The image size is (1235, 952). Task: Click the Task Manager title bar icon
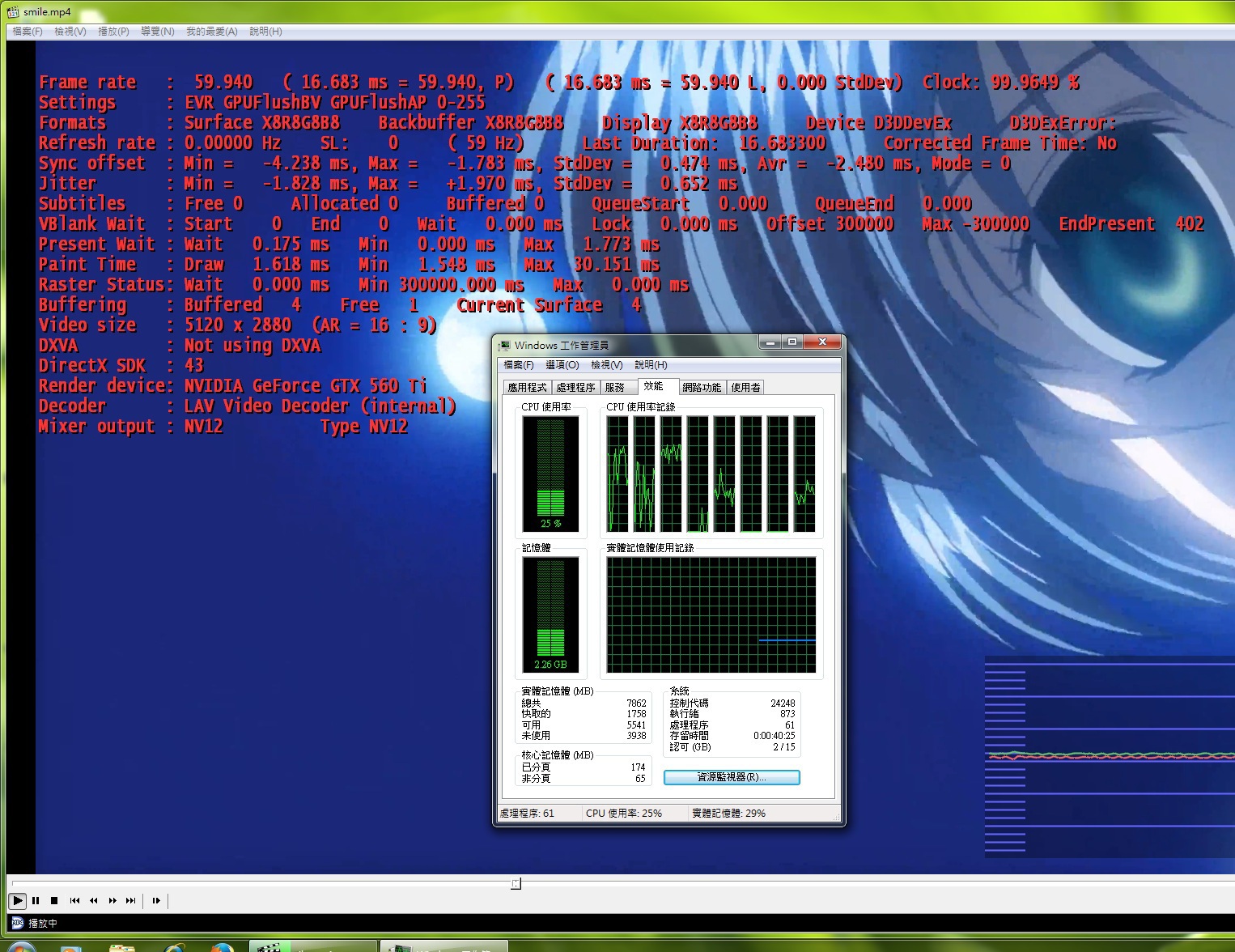505,346
